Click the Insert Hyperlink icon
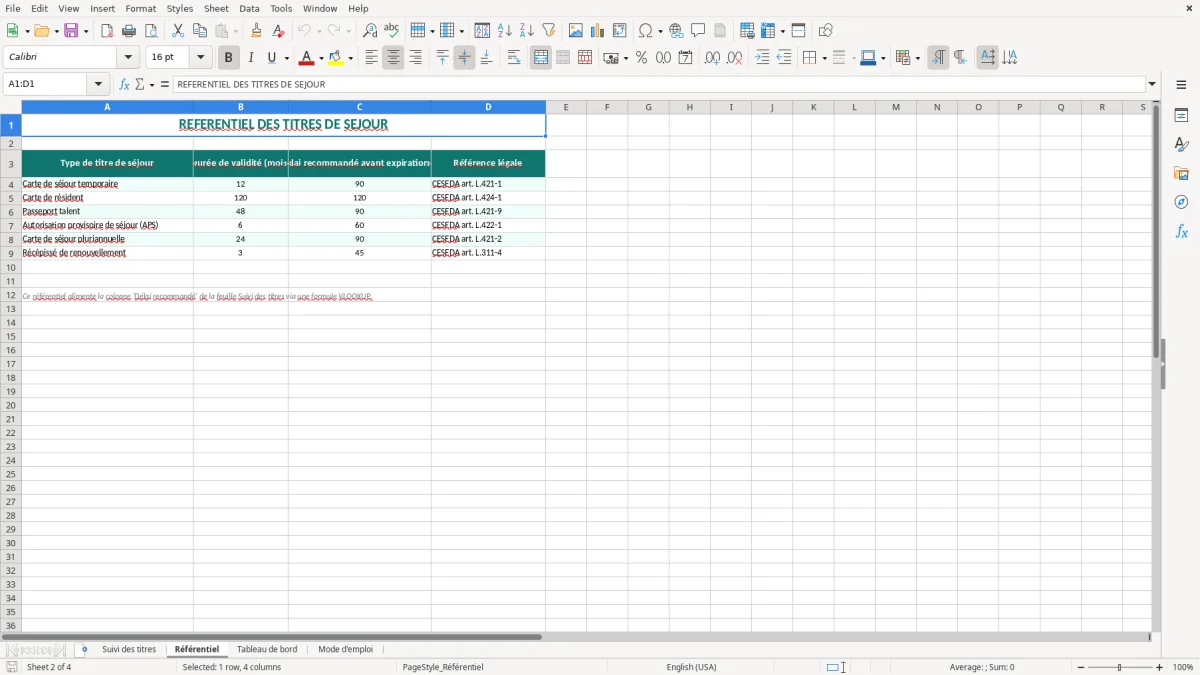 [x=676, y=31]
